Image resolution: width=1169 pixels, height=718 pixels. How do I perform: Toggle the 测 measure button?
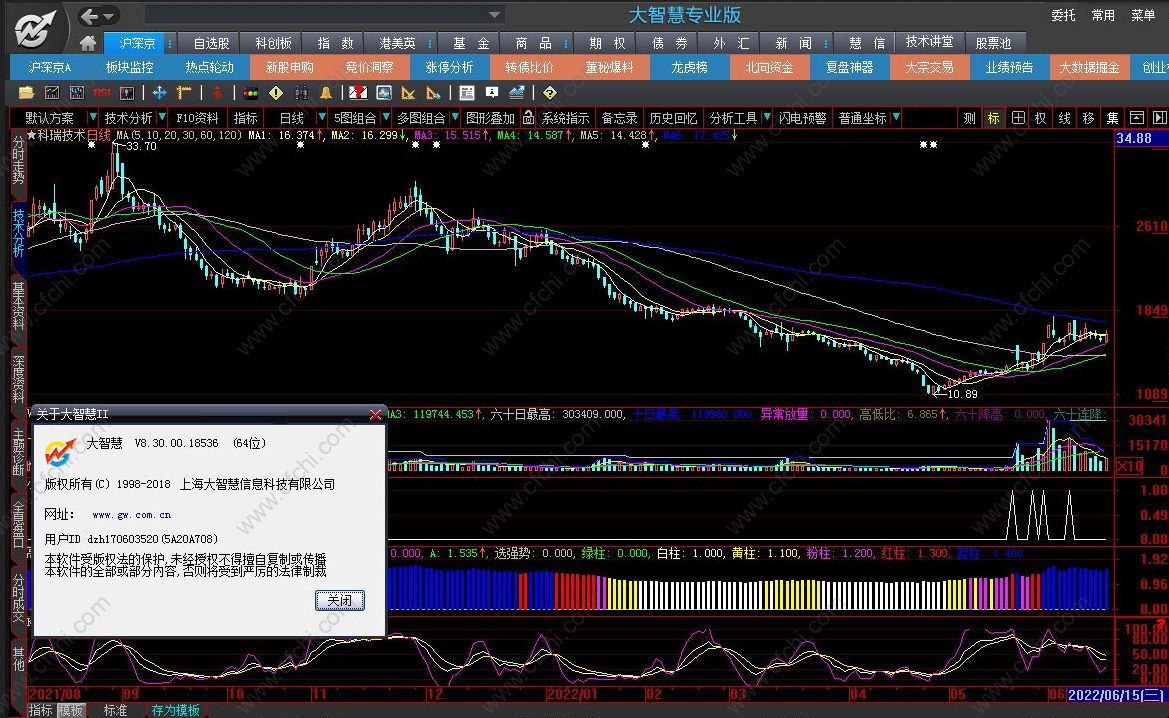pos(969,118)
